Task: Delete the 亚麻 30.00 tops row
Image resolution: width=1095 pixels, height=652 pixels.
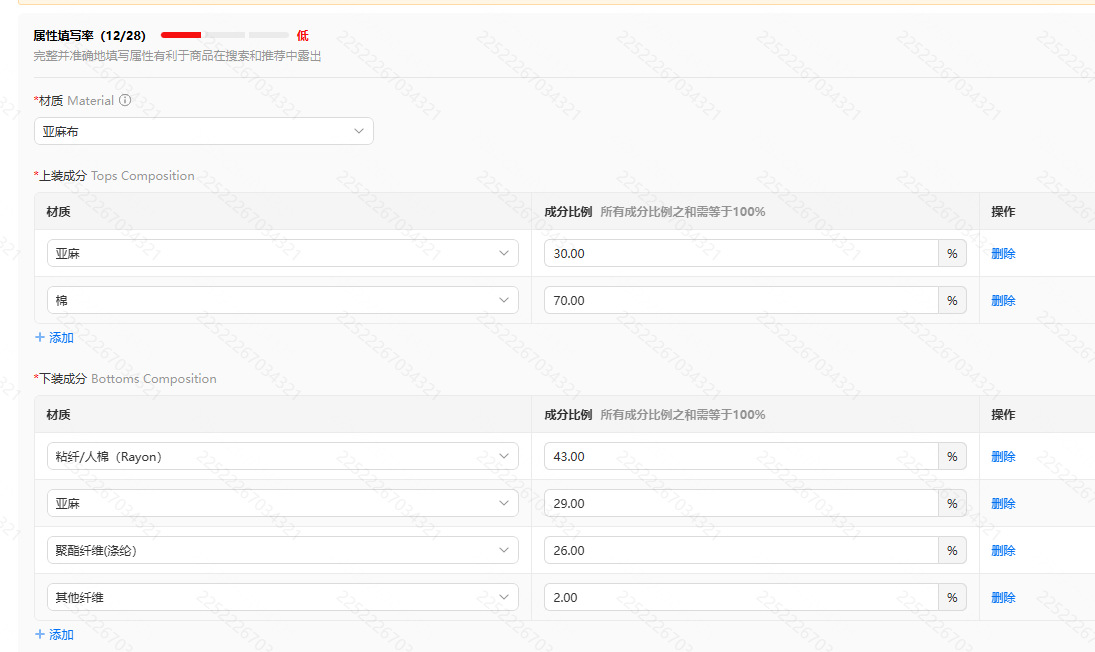Action: click(x=1003, y=253)
